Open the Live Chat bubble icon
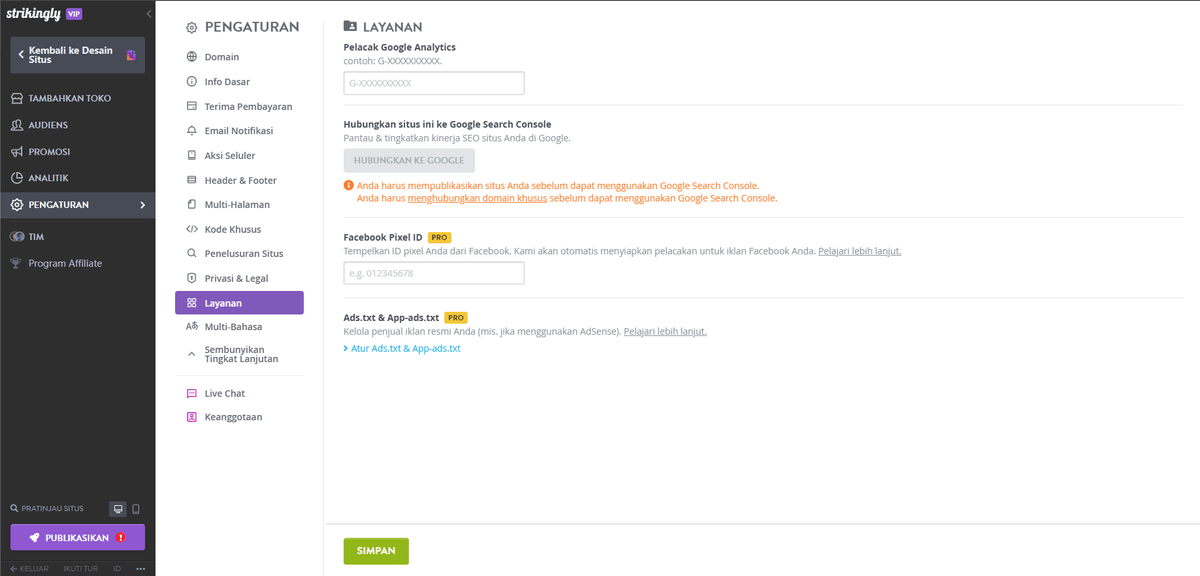 click(190, 393)
